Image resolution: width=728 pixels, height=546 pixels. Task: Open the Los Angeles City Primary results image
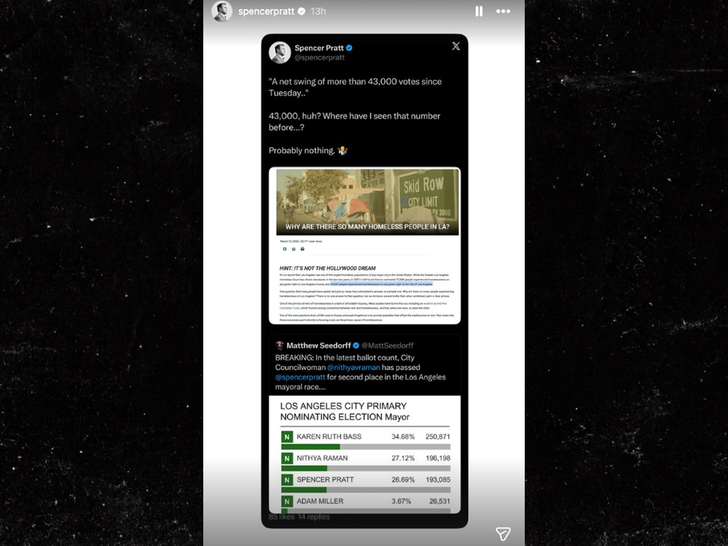coord(365,454)
